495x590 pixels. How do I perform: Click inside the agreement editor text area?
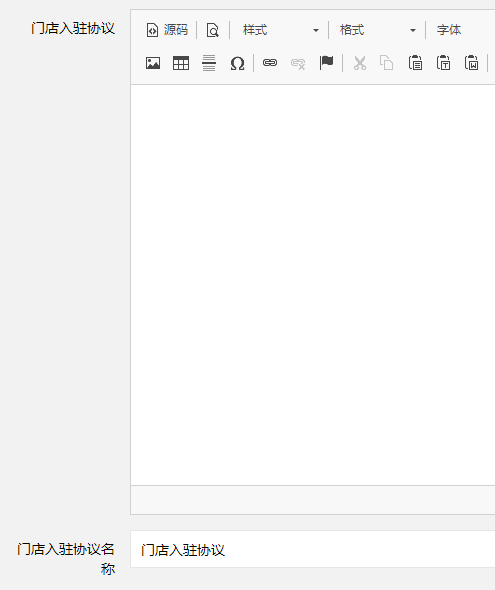pyautogui.click(x=313, y=285)
